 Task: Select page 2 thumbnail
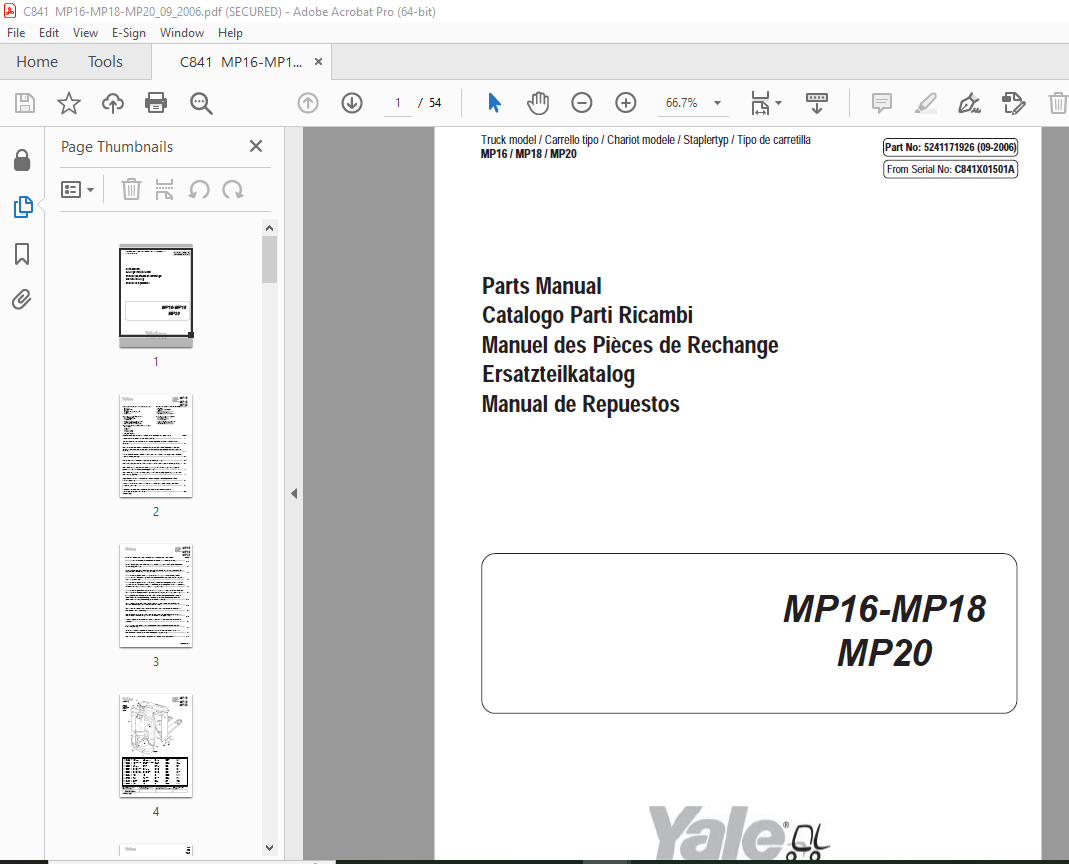coord(156,445)
